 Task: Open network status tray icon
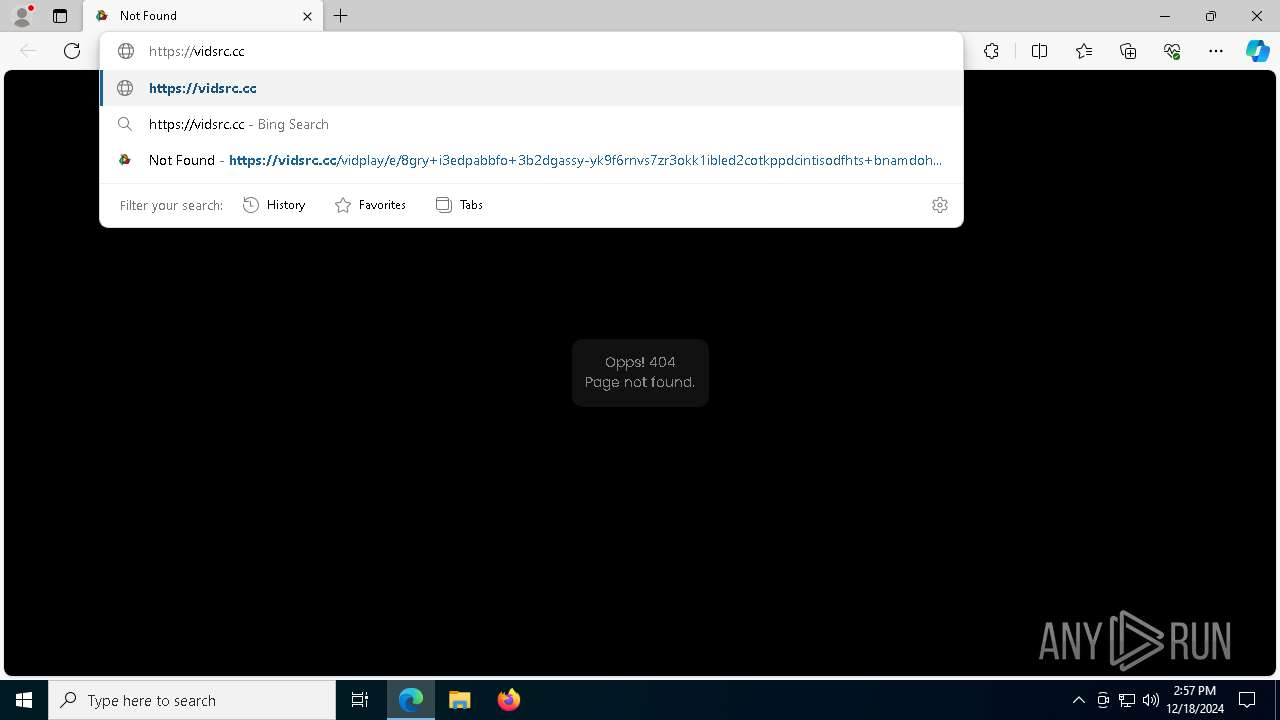pos(1127,700)
